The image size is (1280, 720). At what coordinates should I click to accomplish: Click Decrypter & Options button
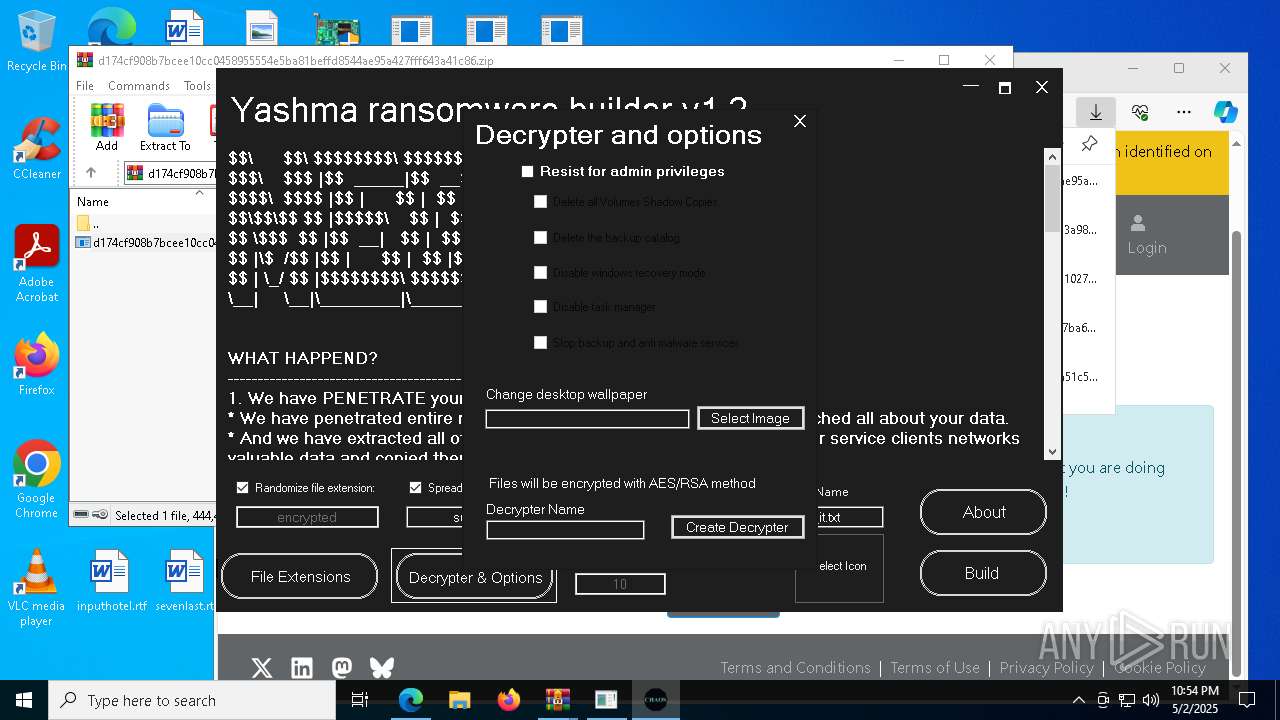click(x=475, y=578)
